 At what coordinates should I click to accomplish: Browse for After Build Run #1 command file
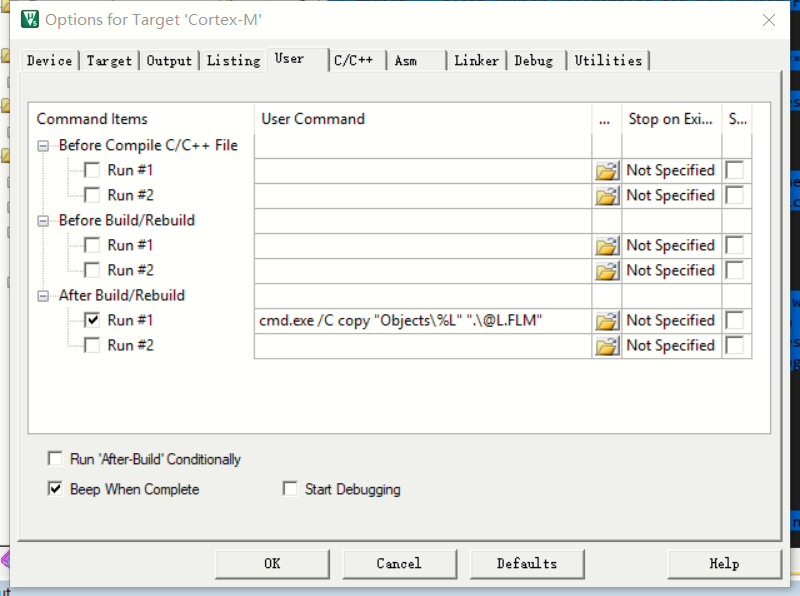click(607, 320)
